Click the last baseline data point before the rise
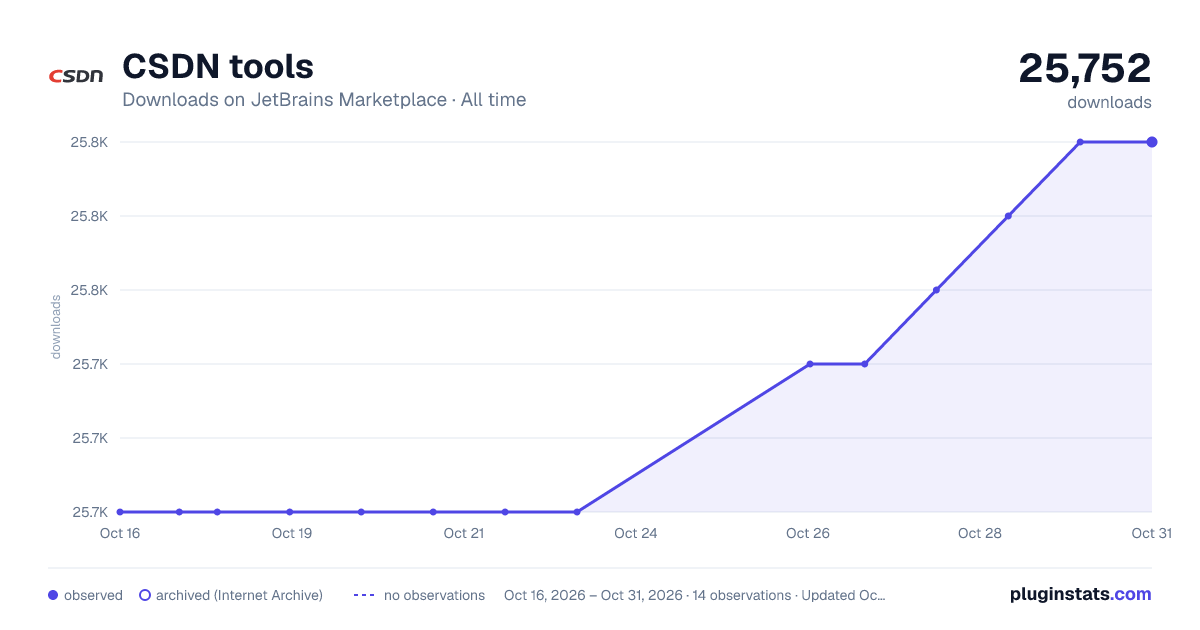This screenshot has width=1200, height=630. pos(577,512)
